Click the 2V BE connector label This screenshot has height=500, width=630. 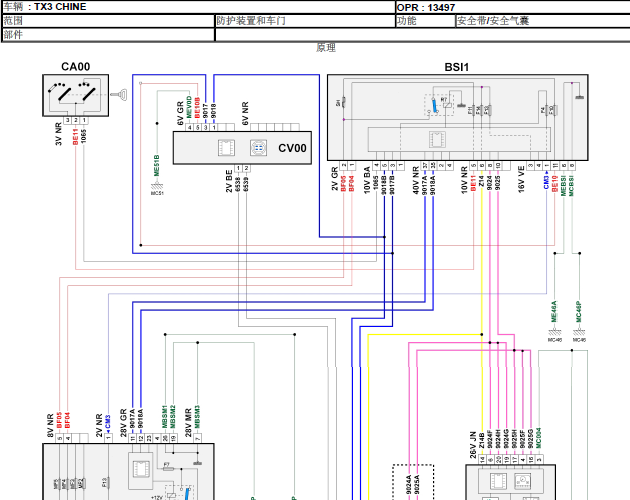(229, 181)
